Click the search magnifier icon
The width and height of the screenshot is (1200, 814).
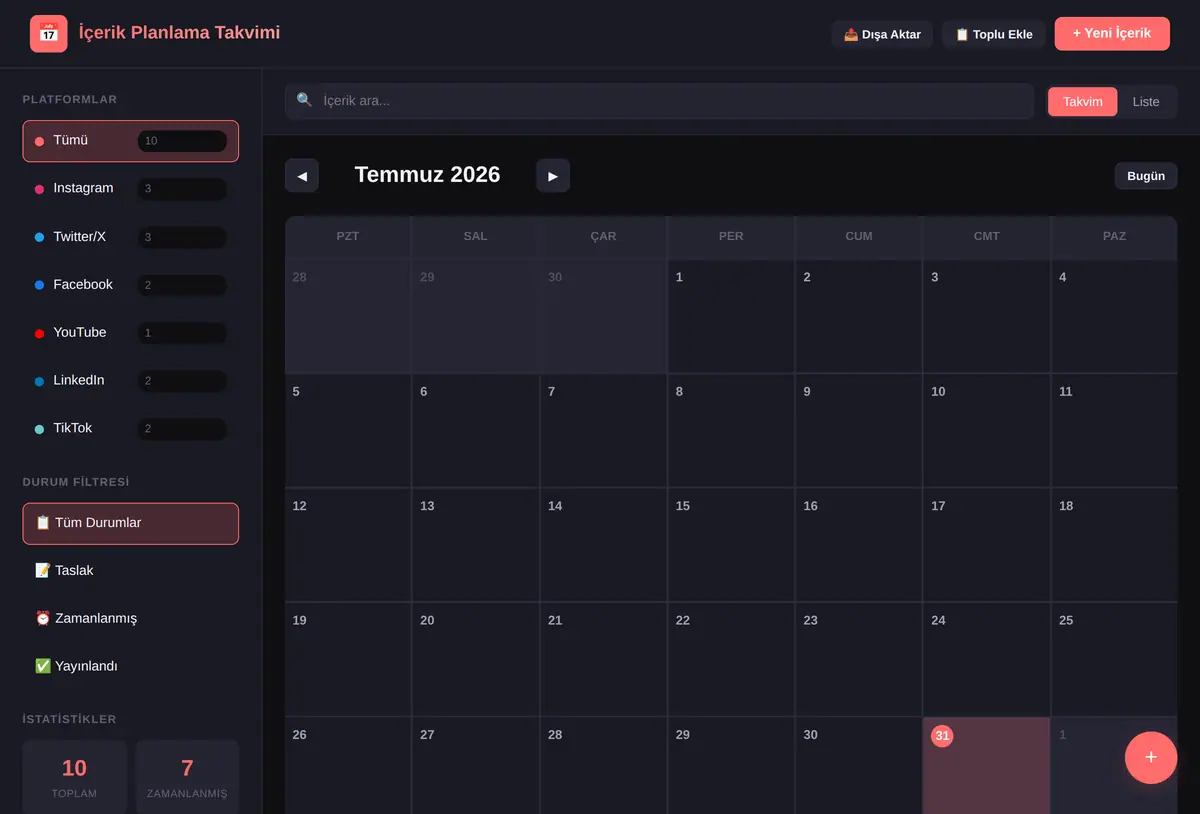(305, 100)
